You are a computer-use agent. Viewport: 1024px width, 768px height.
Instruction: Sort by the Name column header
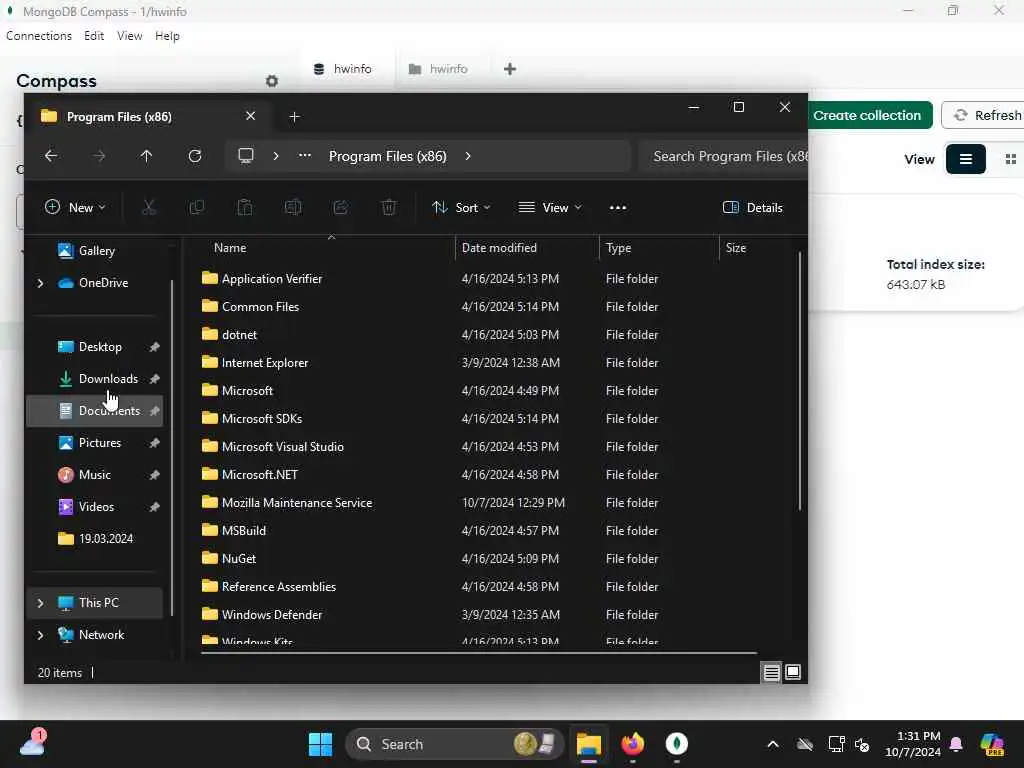pos(230,248)
